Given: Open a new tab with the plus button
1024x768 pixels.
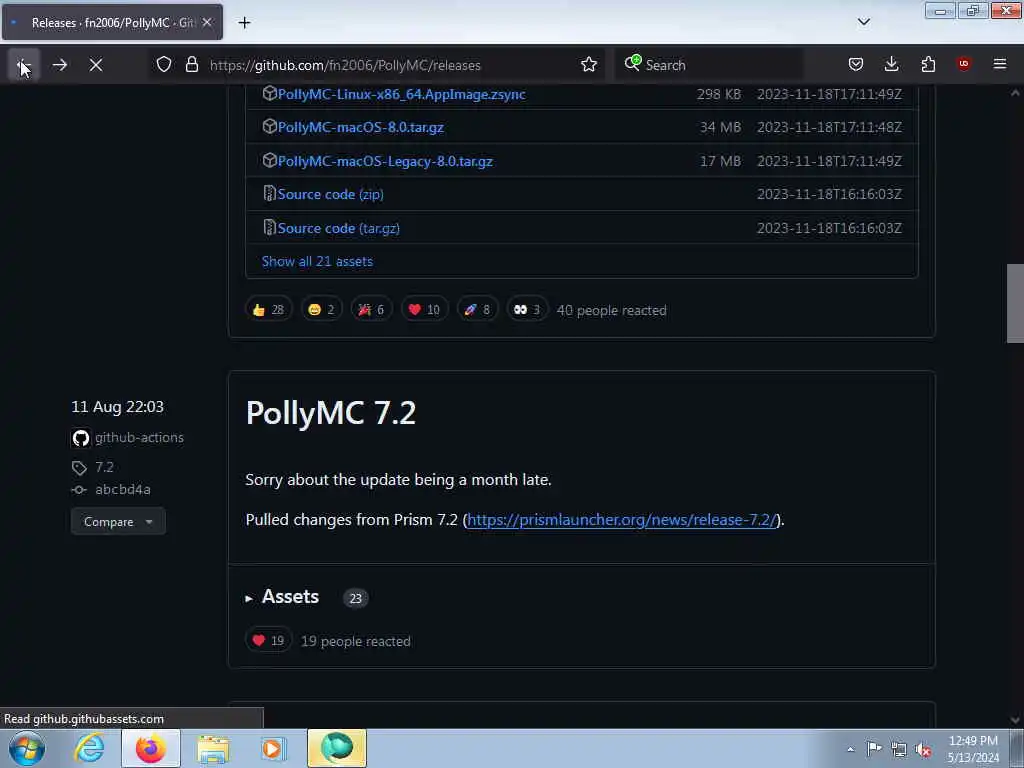Looking at the screenshot, I should [244, 23].
